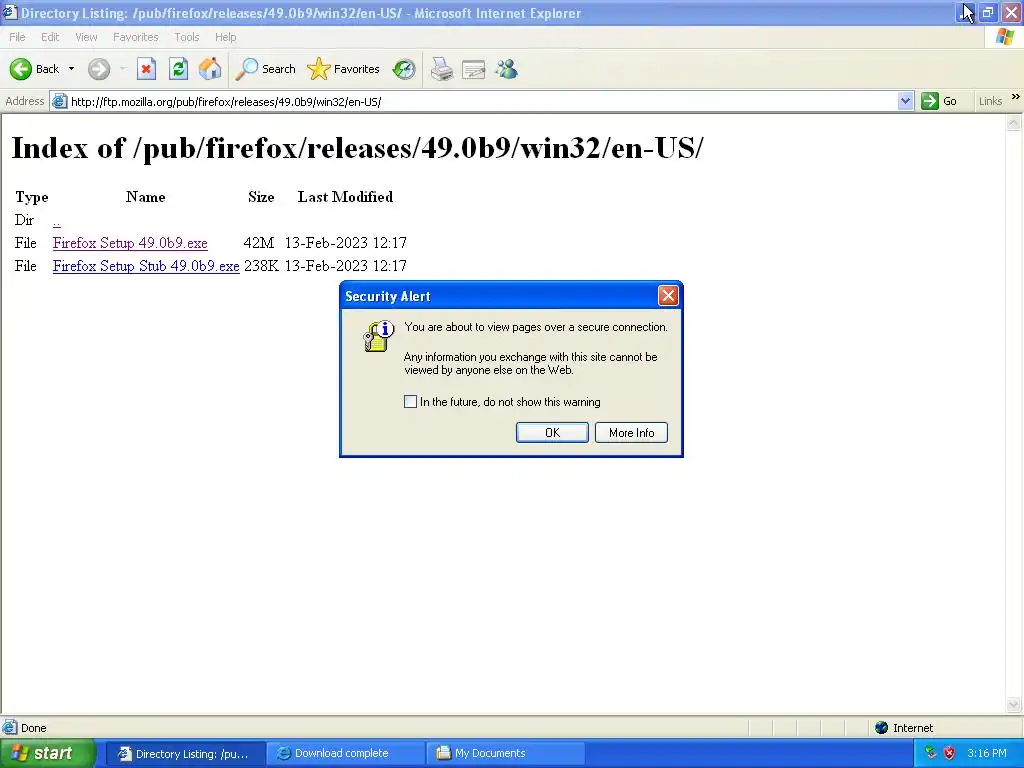The image size is (1024, 768).
Task: Expand the Links toolbar chevron
Action: [1016, 97]
